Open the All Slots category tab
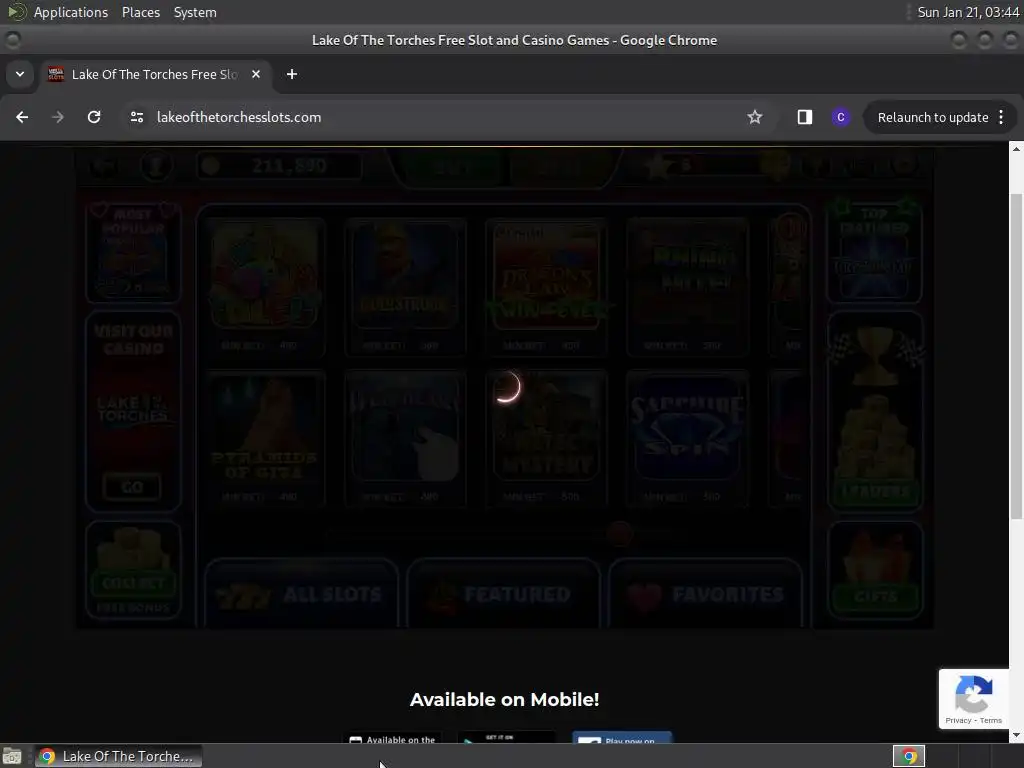 coord(301,593)
